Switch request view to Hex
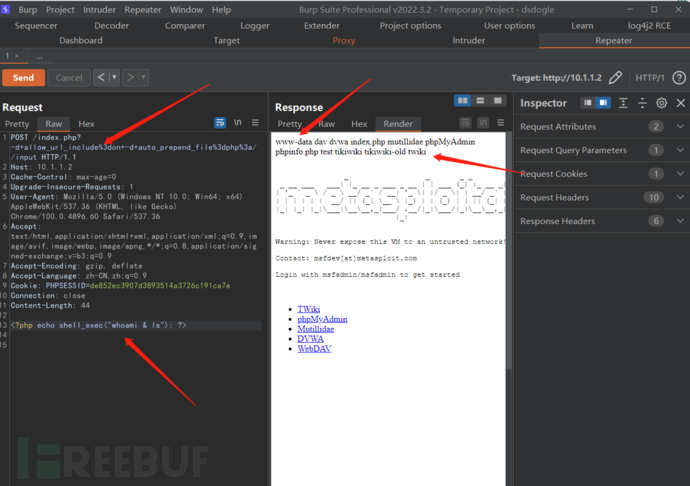This screenshot has height=486, width=690. [86, 124]
